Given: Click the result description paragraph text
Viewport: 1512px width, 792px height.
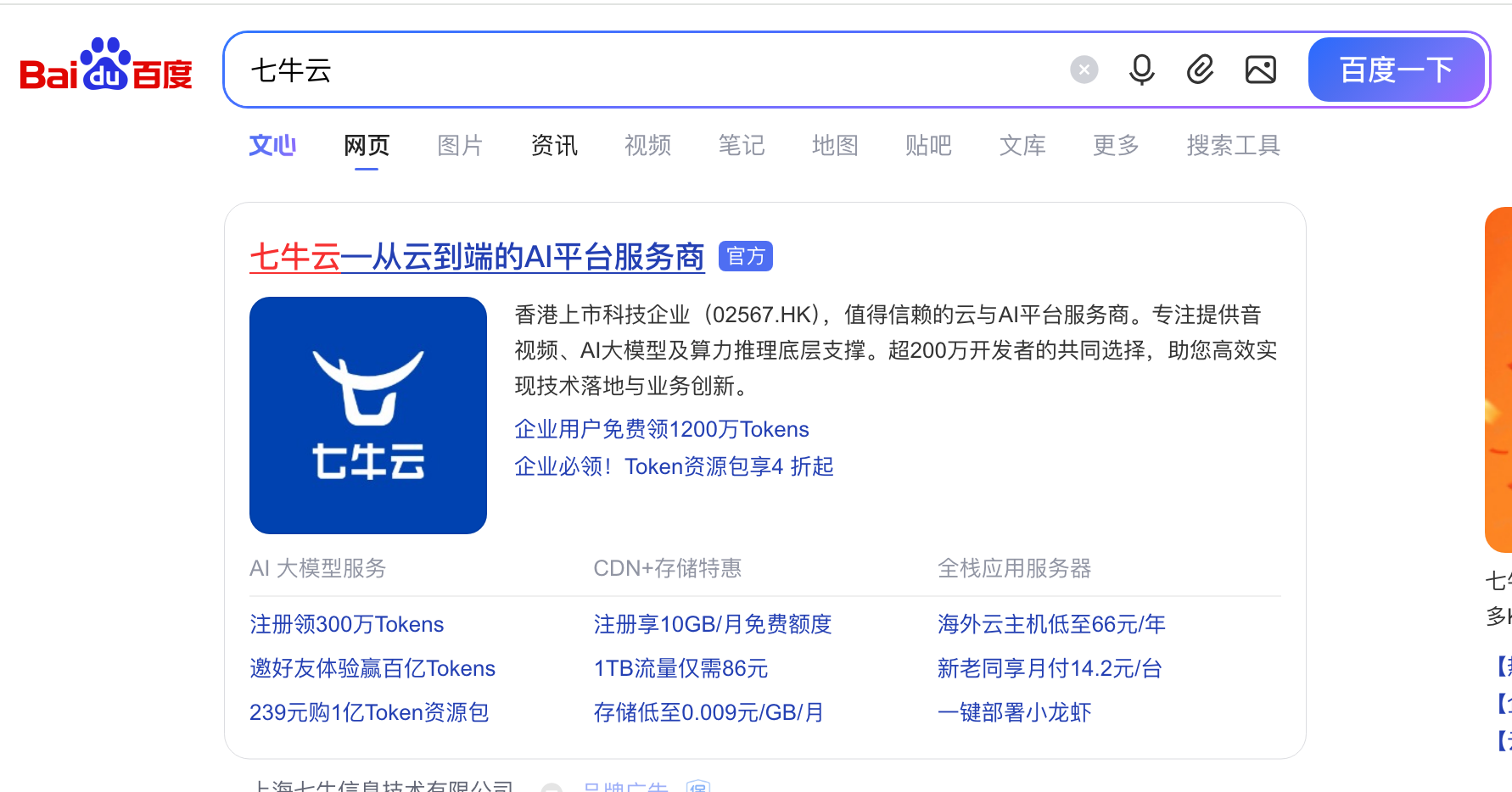Looking at the screenshot, I should (x=896, y=350).
